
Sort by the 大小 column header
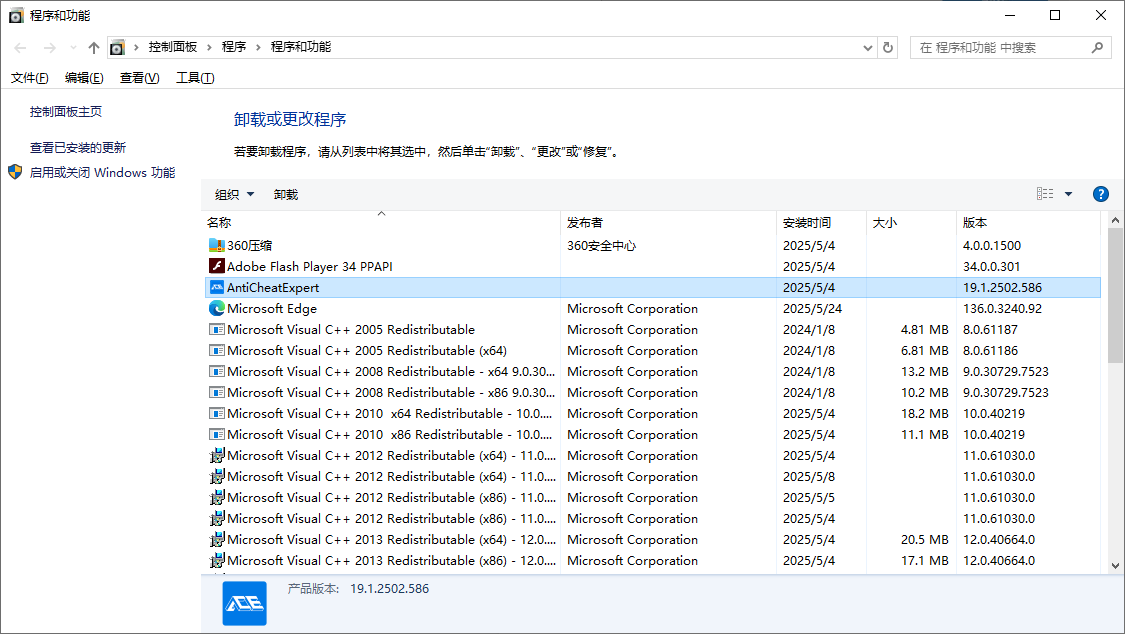(x=911, y=222)
